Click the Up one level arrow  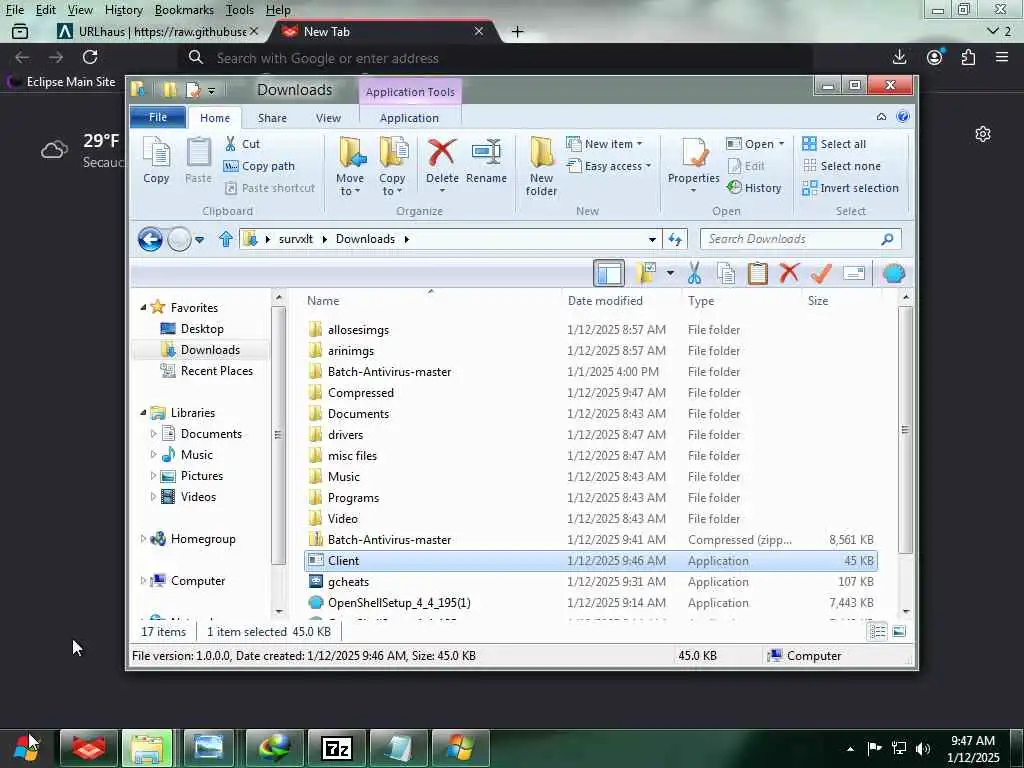225,239
